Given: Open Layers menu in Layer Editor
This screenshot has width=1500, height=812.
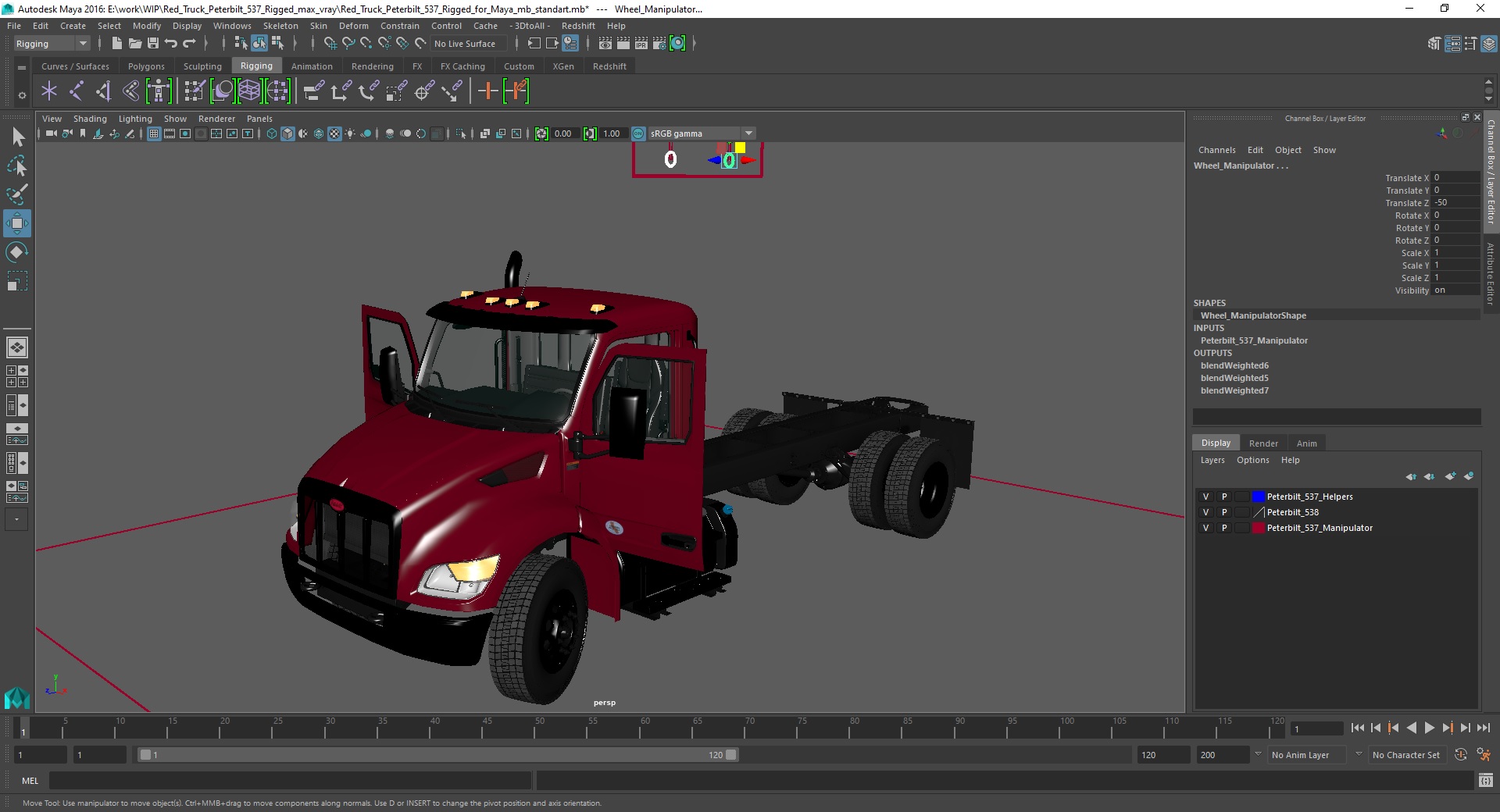Looking at the screenshot, I should pyautogui.click(x=1212, y=460).
